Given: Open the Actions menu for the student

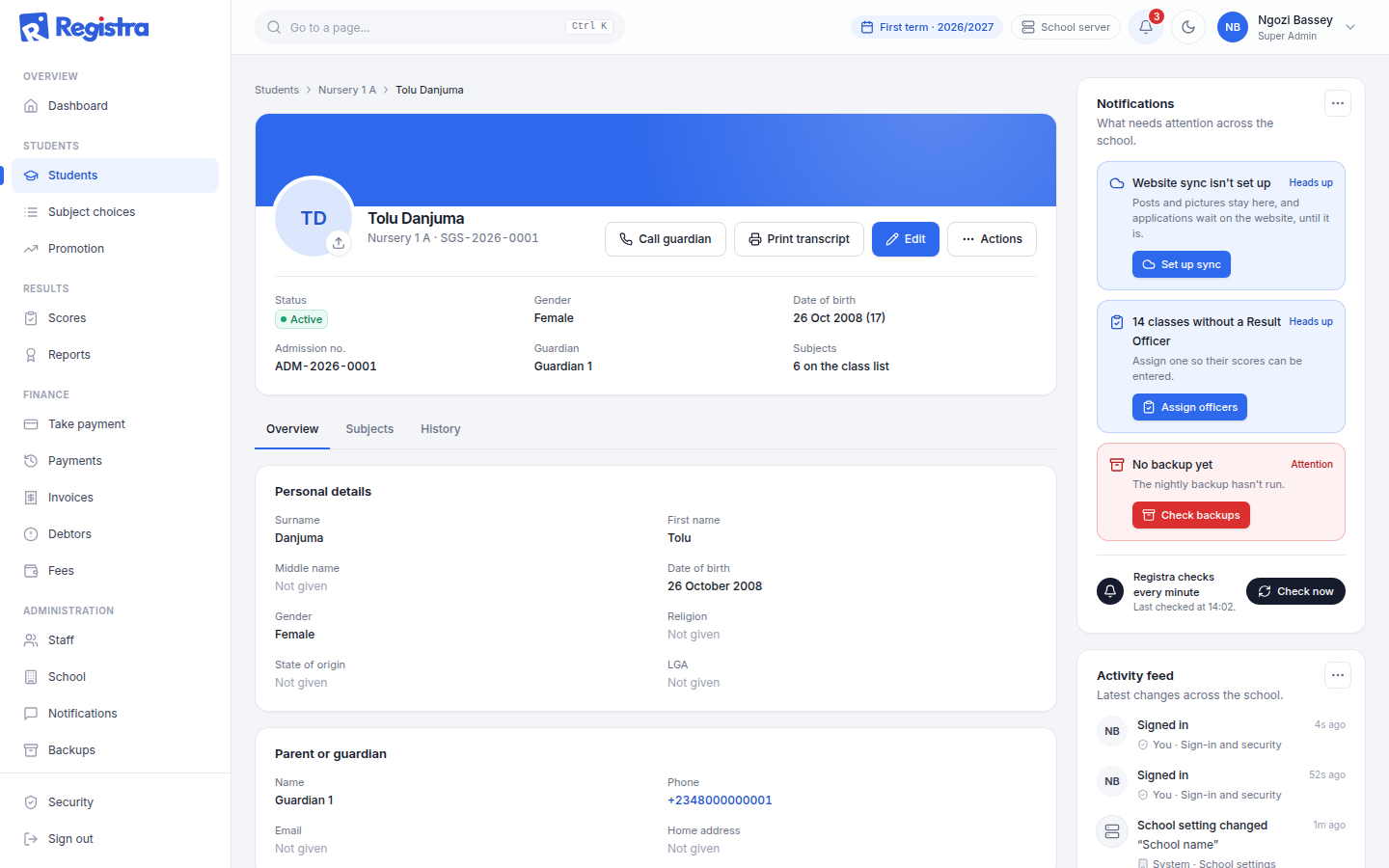Looking at the screenshot, I should point(992,239).
